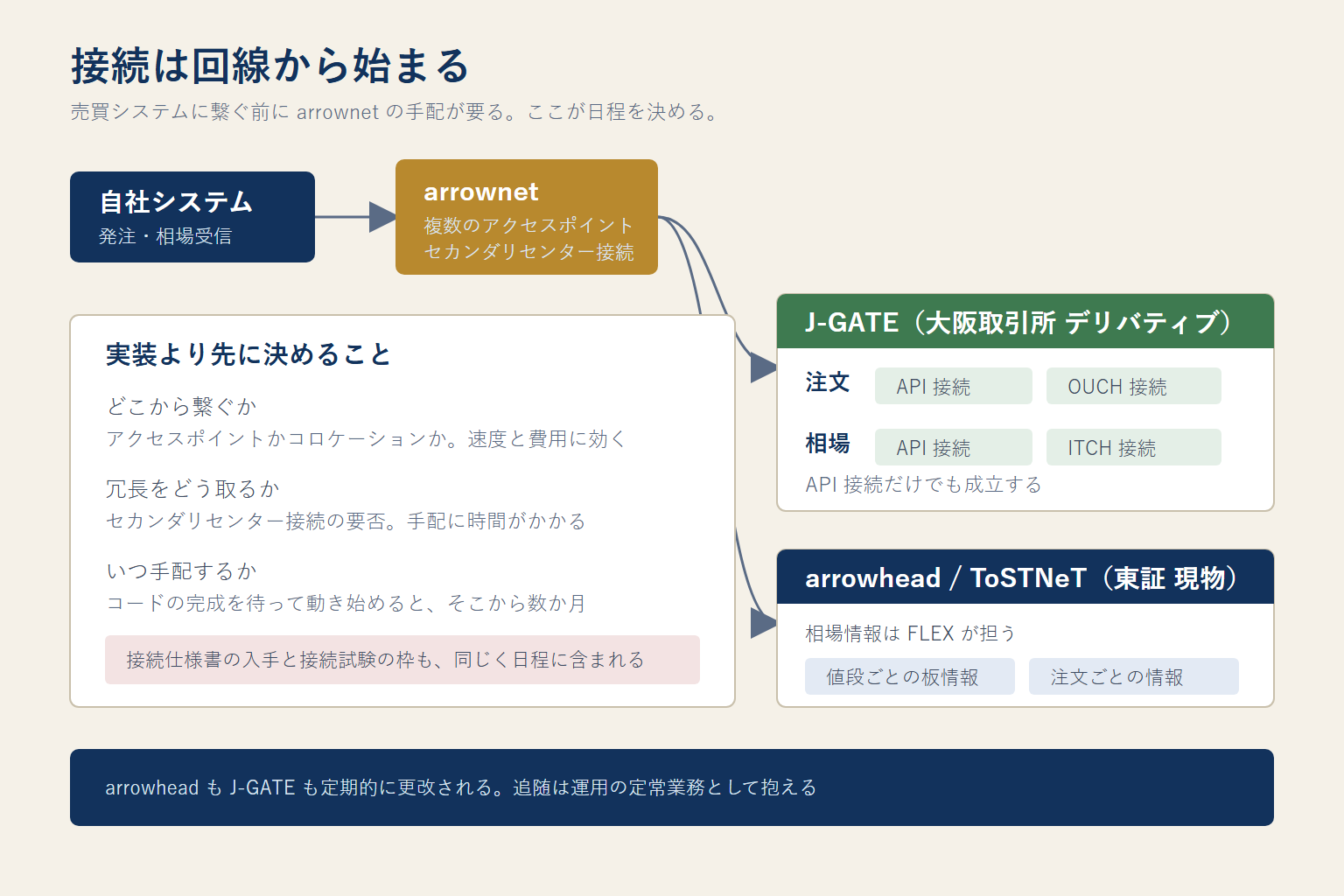Click the line アクセスポイントかコロケーションか
1344x896 pixels.
pos(366,438)
